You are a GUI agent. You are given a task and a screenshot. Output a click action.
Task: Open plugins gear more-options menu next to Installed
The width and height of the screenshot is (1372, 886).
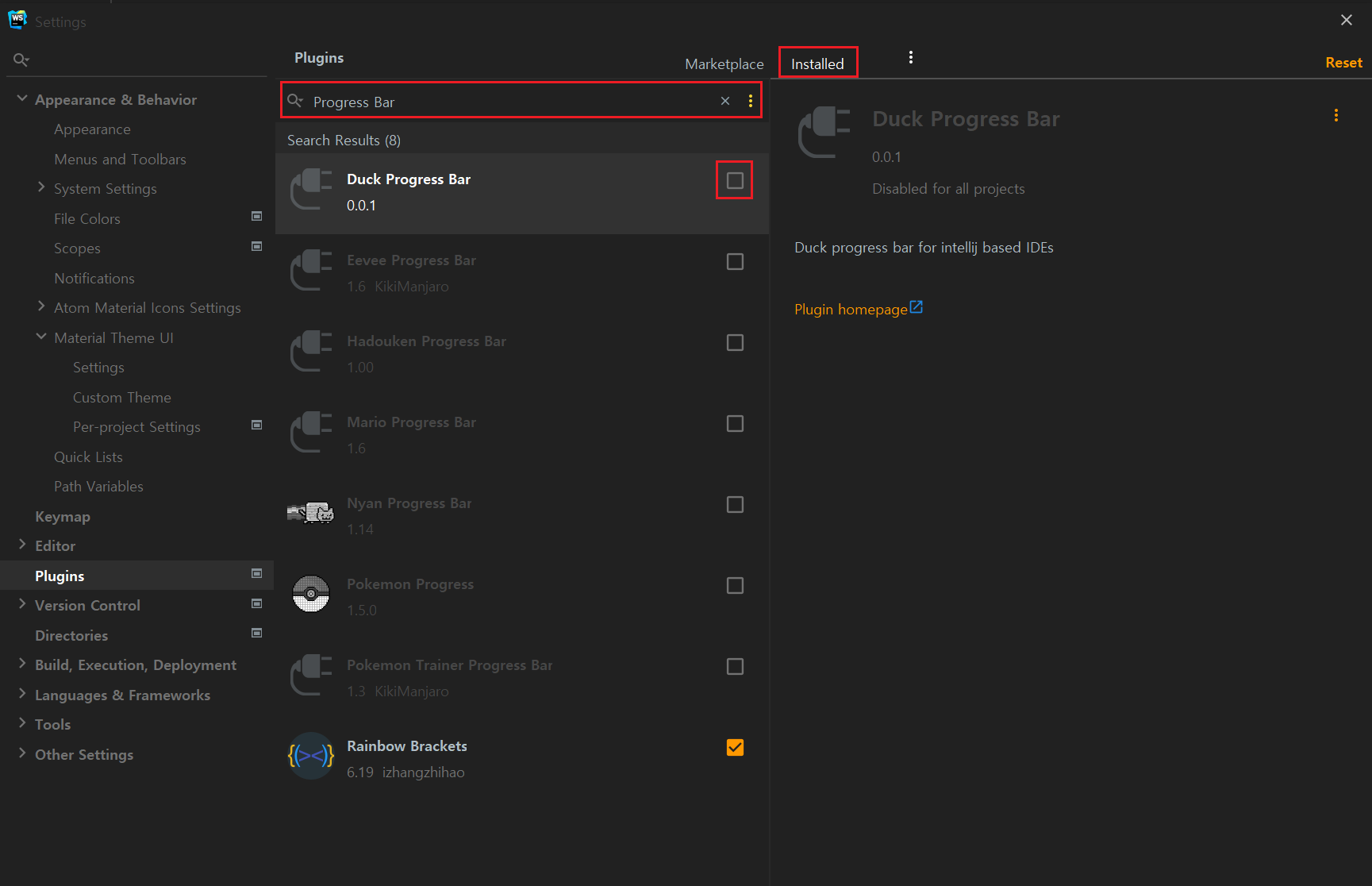pos(910,57)
